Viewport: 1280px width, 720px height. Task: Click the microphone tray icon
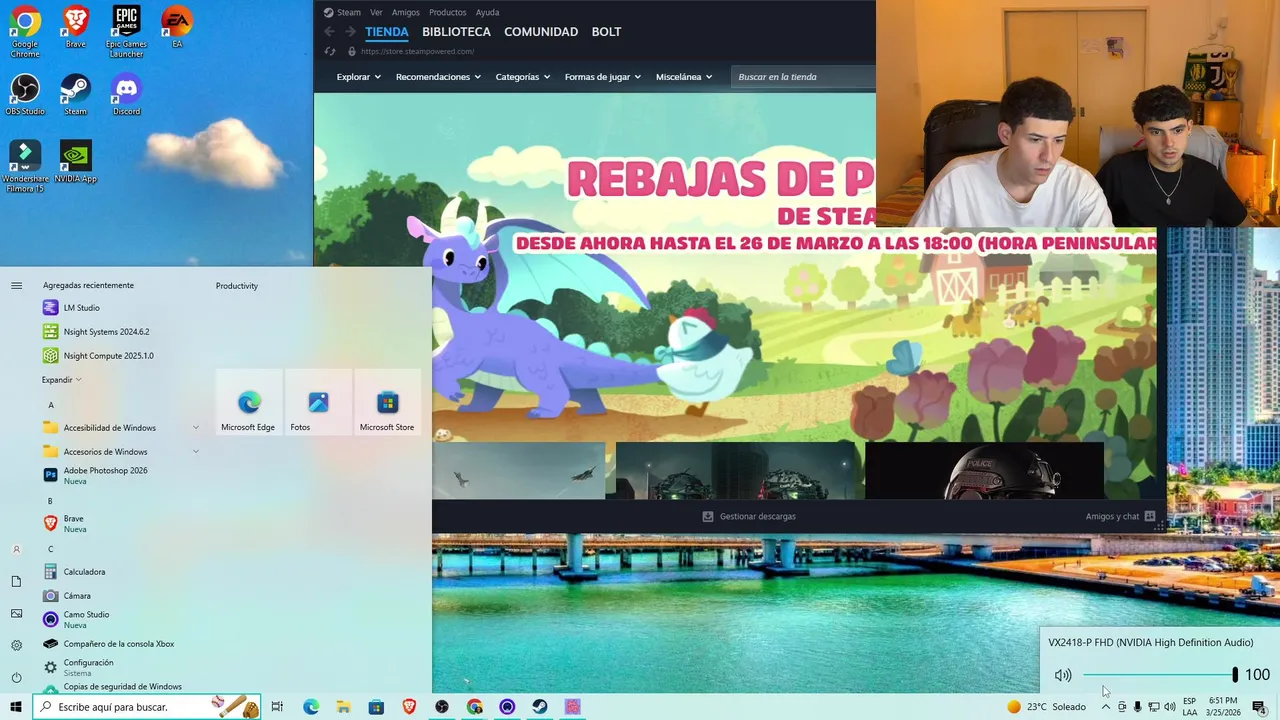1137,707
